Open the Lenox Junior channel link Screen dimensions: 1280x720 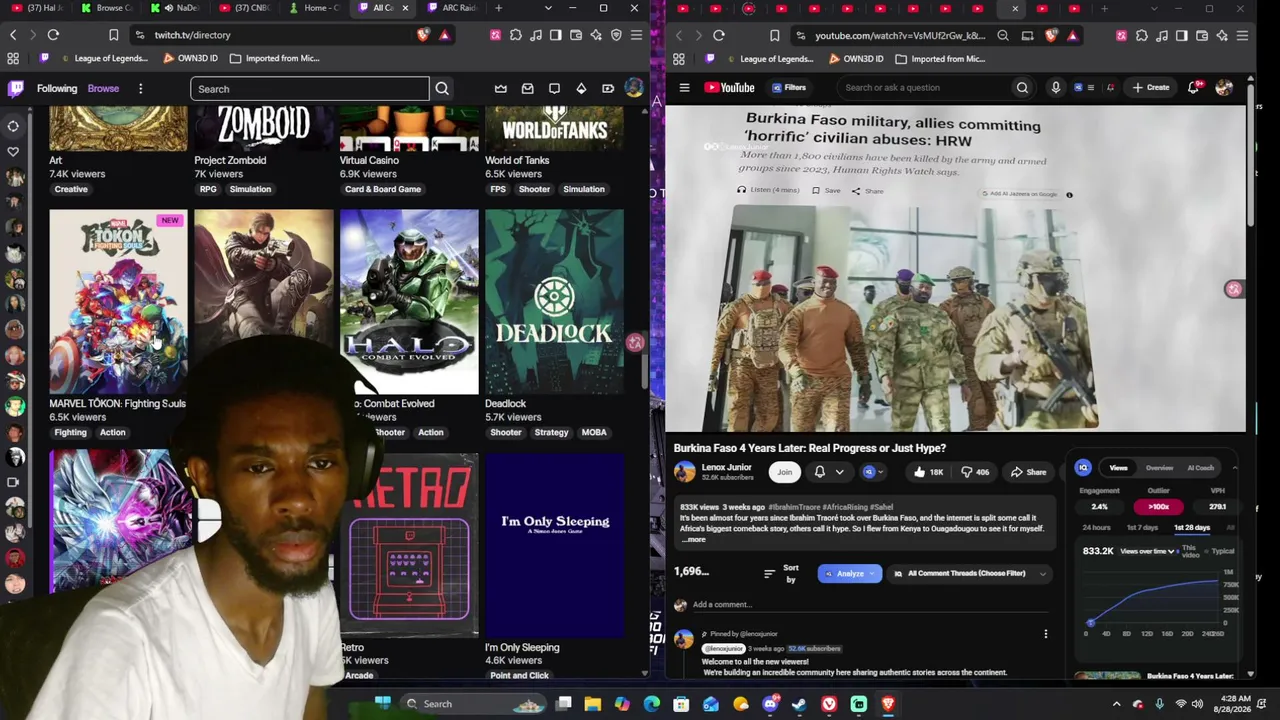click(726, 467)
